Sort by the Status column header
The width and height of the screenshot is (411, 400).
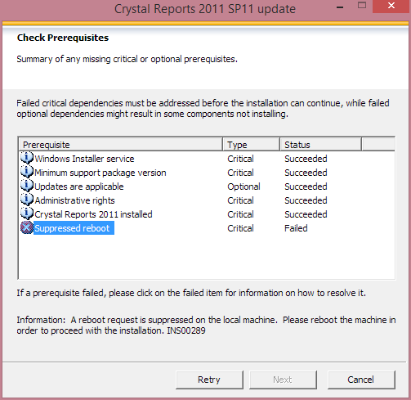click(320, 145)
